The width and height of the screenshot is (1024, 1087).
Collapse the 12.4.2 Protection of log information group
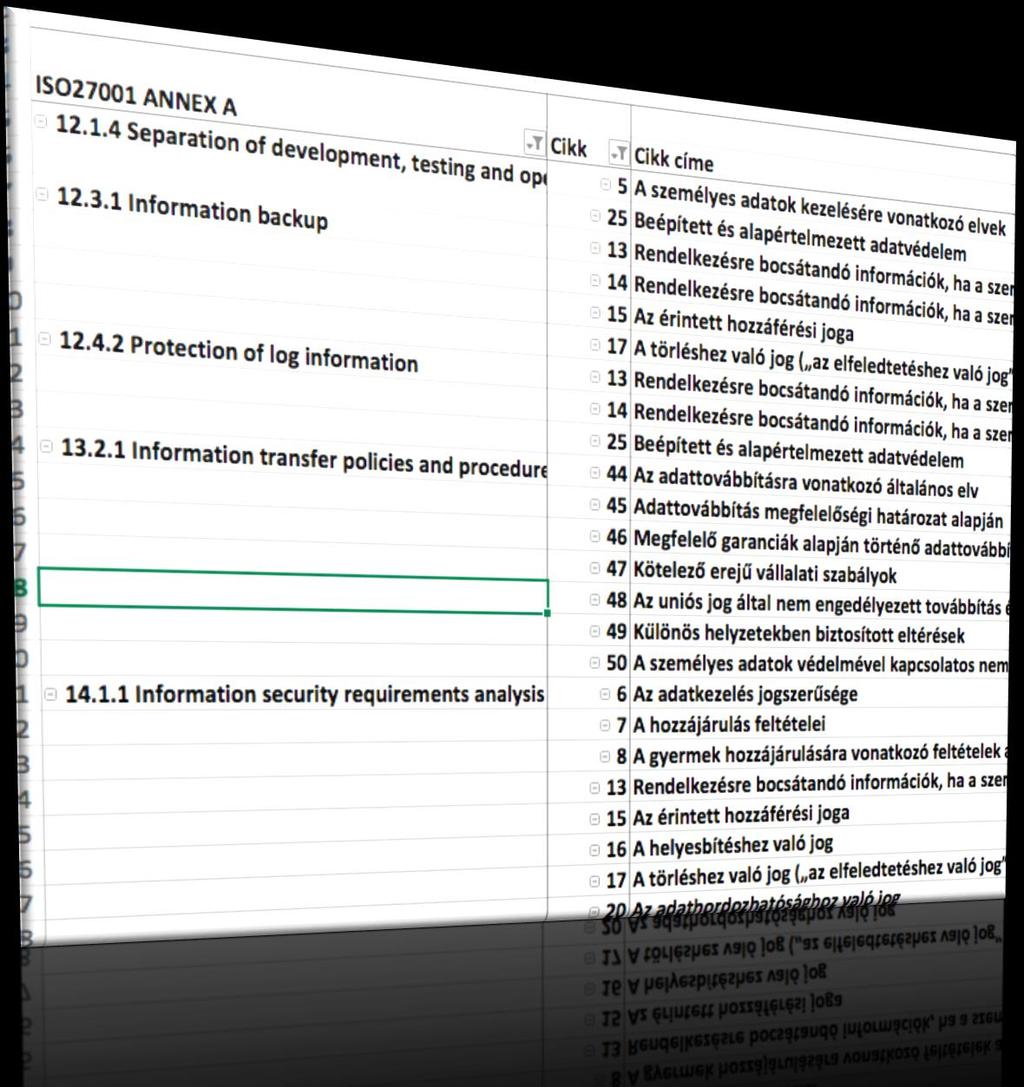coord(44,339)
